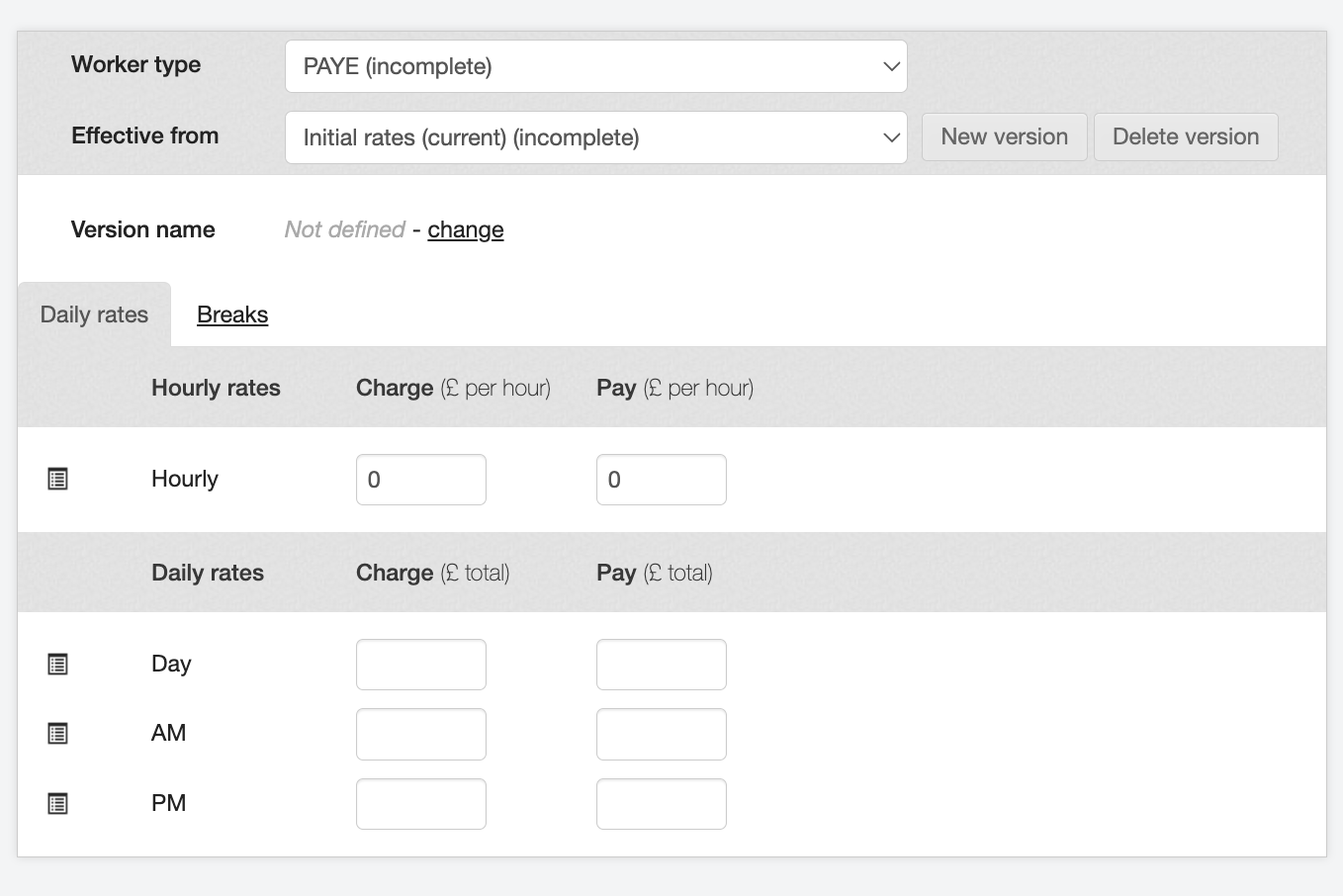
Task: Select the list icon beside the PM row
Action: pos(58,804)
